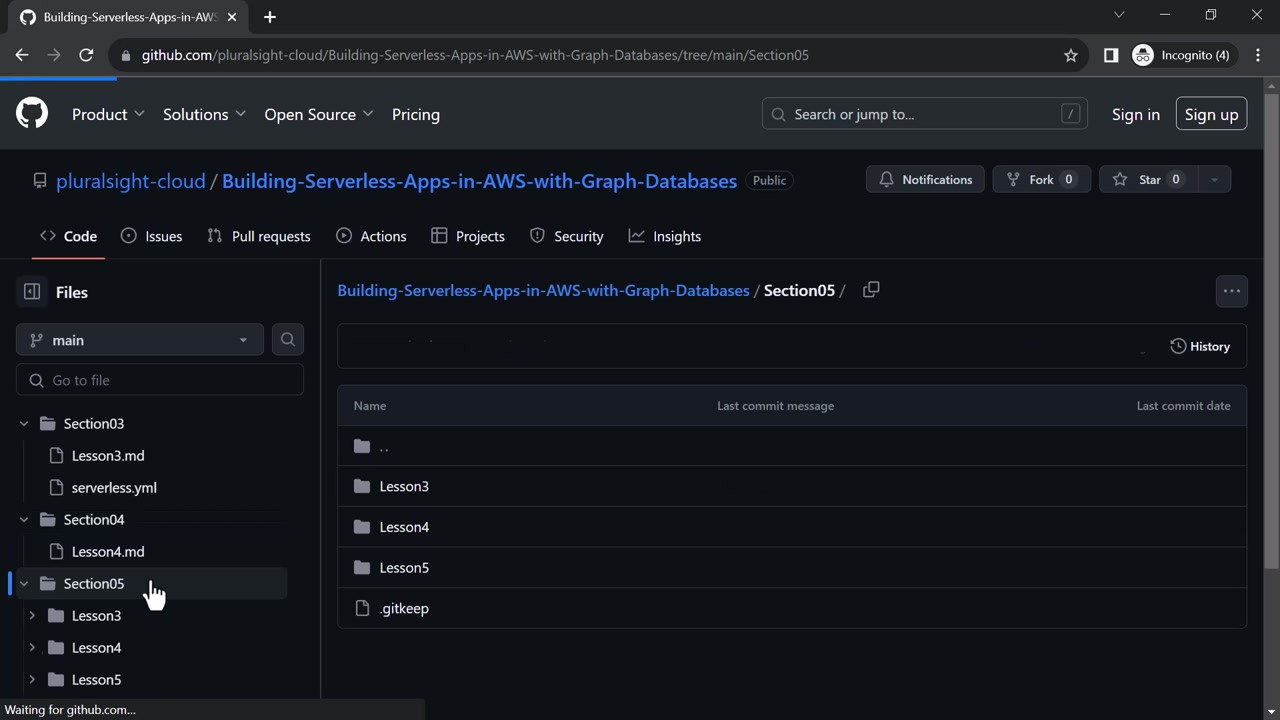Expand Lesson3 folder in file tree
The height and width of the screenshot is (720, 1280).
pyautogui.click(x=32, y=616)
